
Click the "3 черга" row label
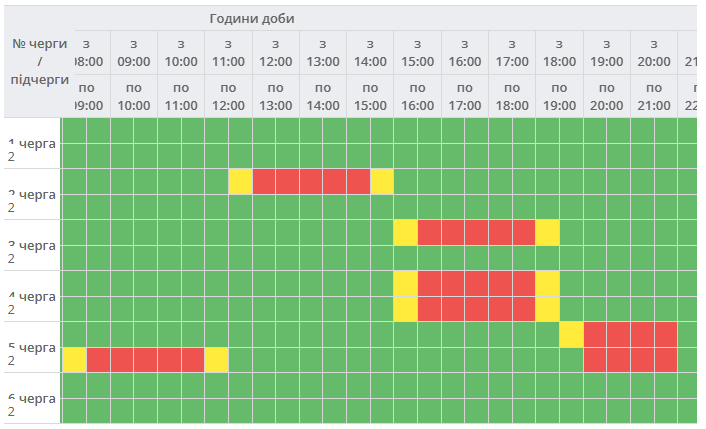[31, 245]
